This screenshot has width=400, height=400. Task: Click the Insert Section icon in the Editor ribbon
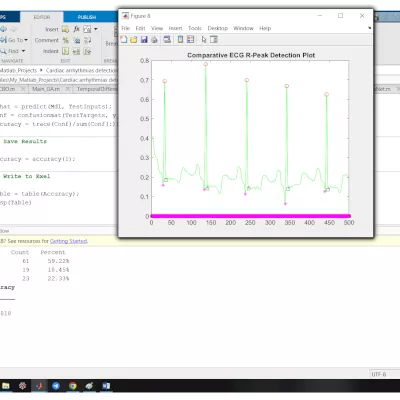(x=65, y=29)
